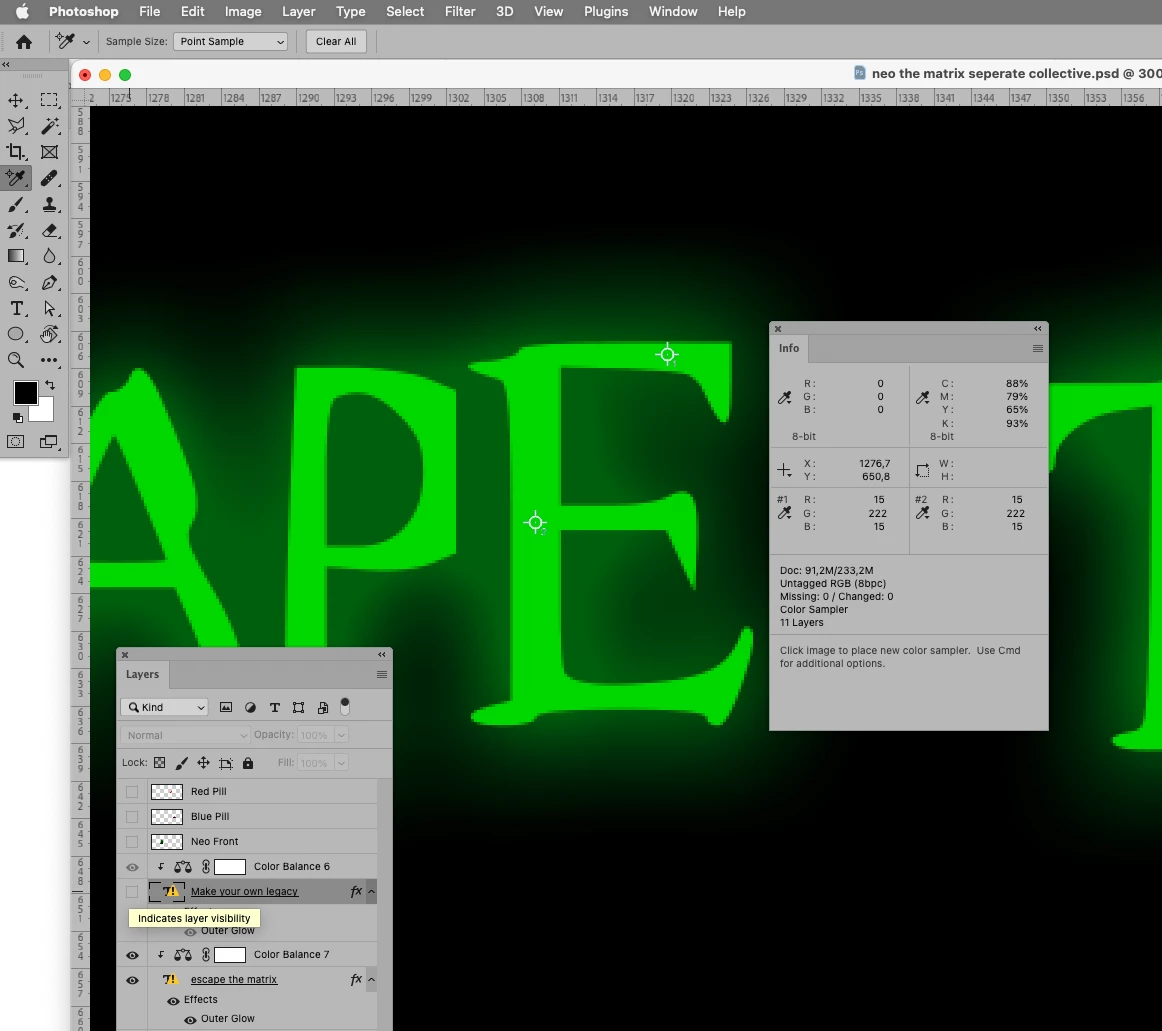Select the Hand tool
This screenshot has height=1031, width=1162.
(49, 334)
